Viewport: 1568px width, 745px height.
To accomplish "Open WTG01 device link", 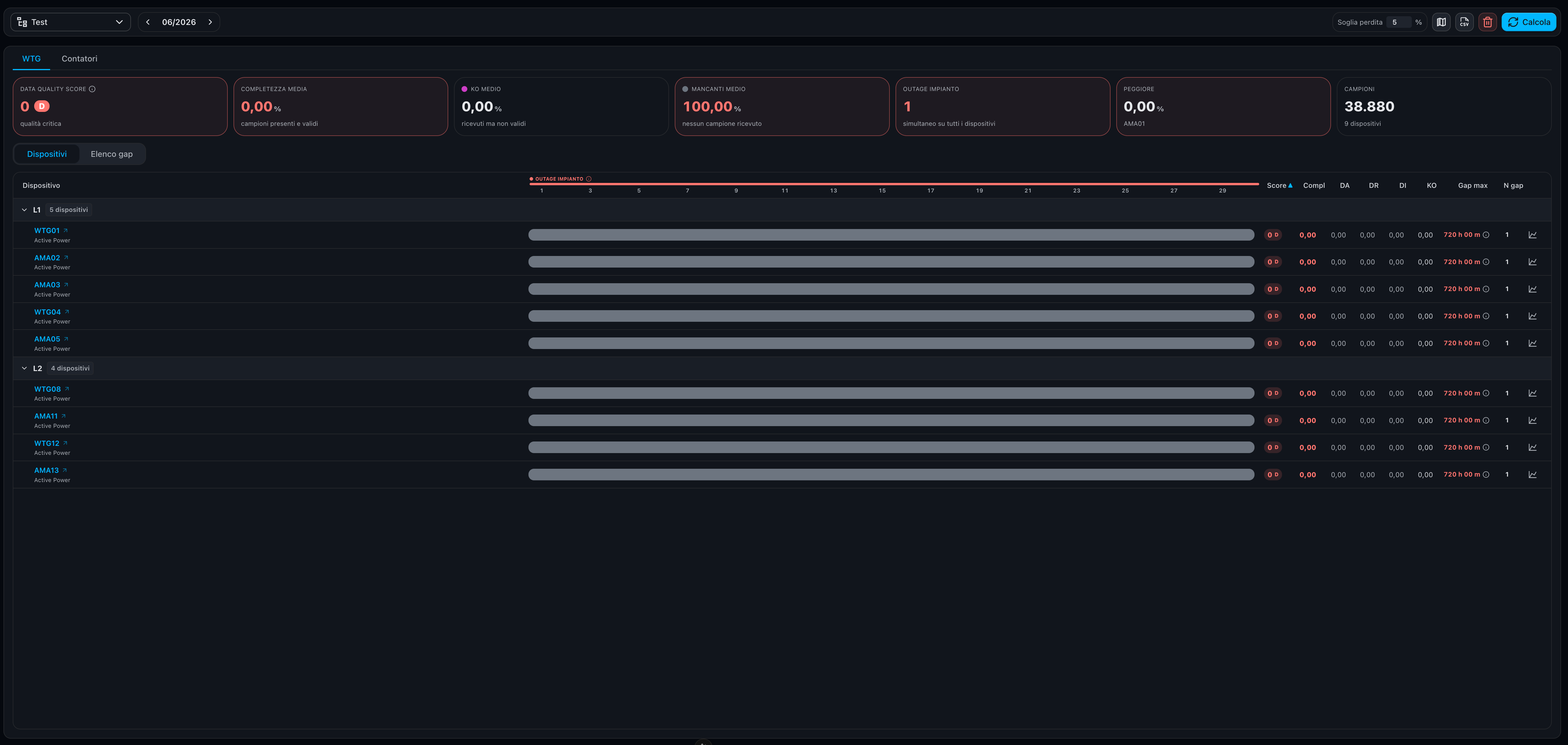I will coord(50,230).
